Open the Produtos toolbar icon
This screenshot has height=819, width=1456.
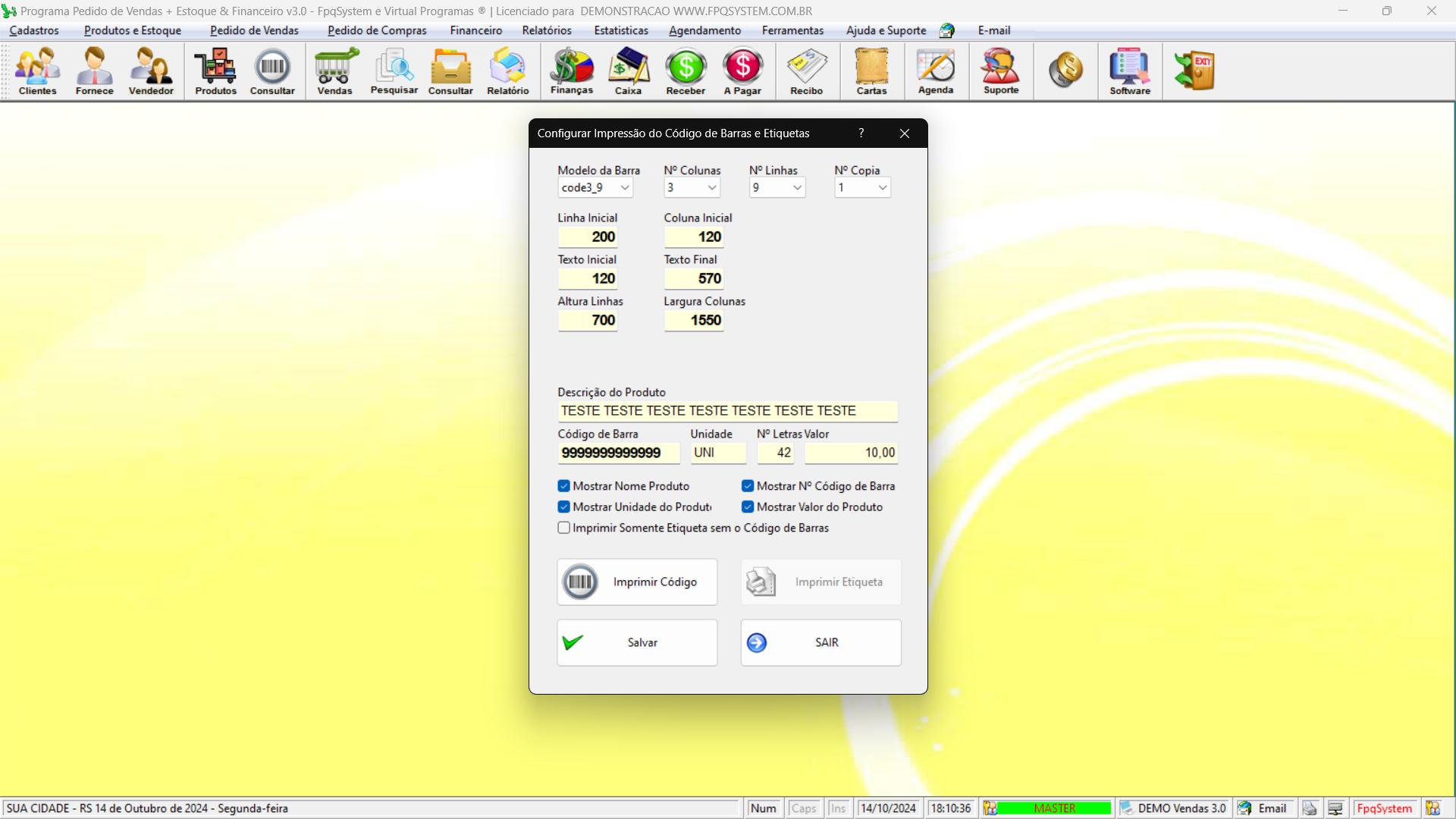pyautogui.click(x=215, y=71)
